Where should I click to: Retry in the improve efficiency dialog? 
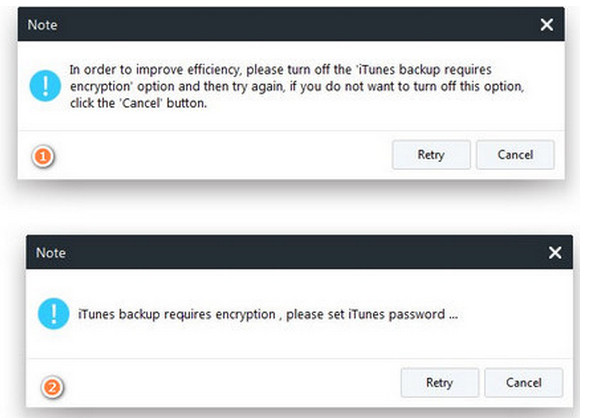[431, 155]
